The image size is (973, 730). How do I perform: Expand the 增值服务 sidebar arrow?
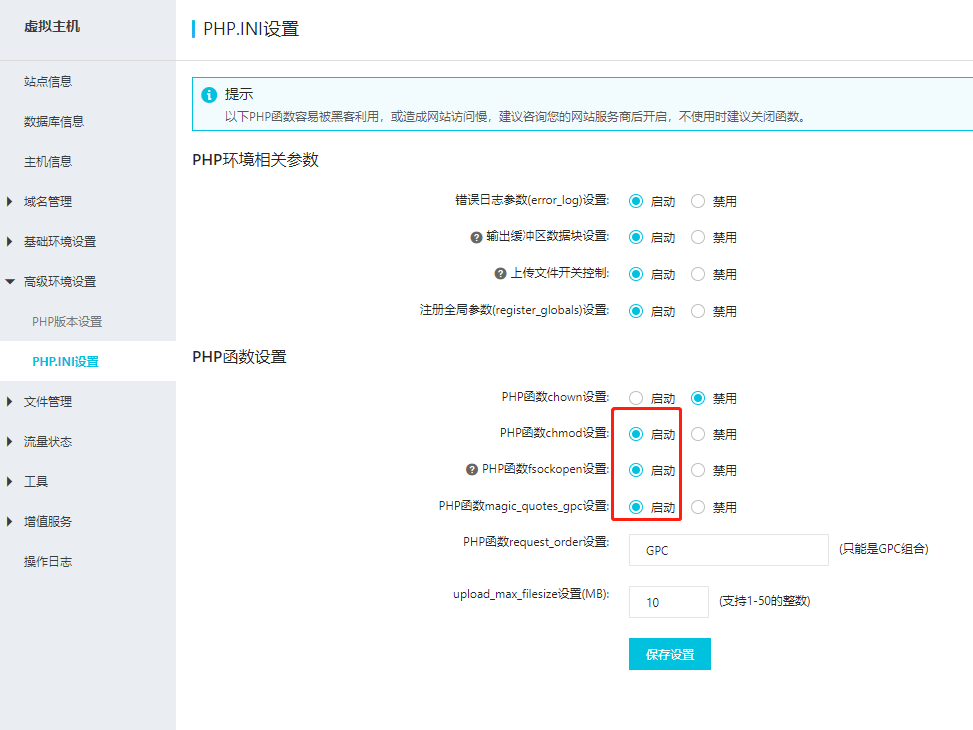(9, 521)
